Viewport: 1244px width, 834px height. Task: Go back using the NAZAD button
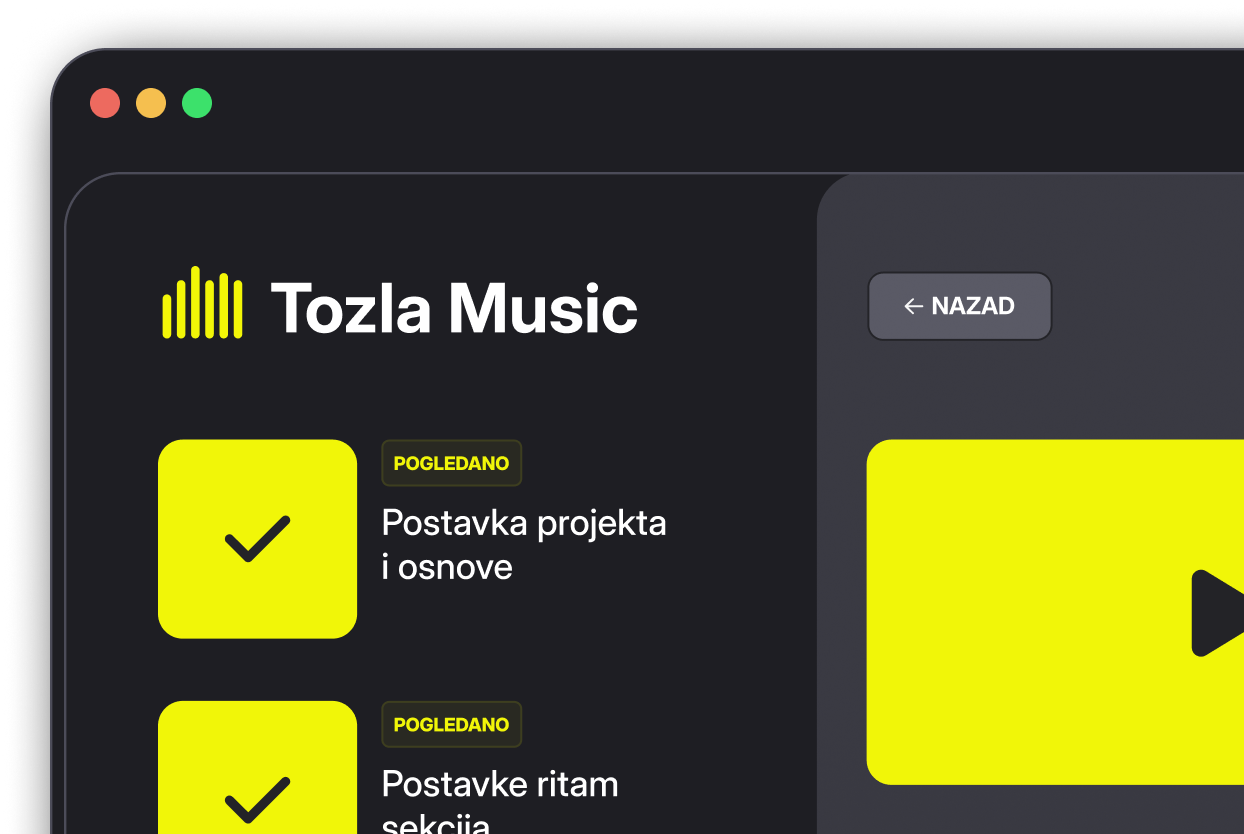(x=959, y=306)
